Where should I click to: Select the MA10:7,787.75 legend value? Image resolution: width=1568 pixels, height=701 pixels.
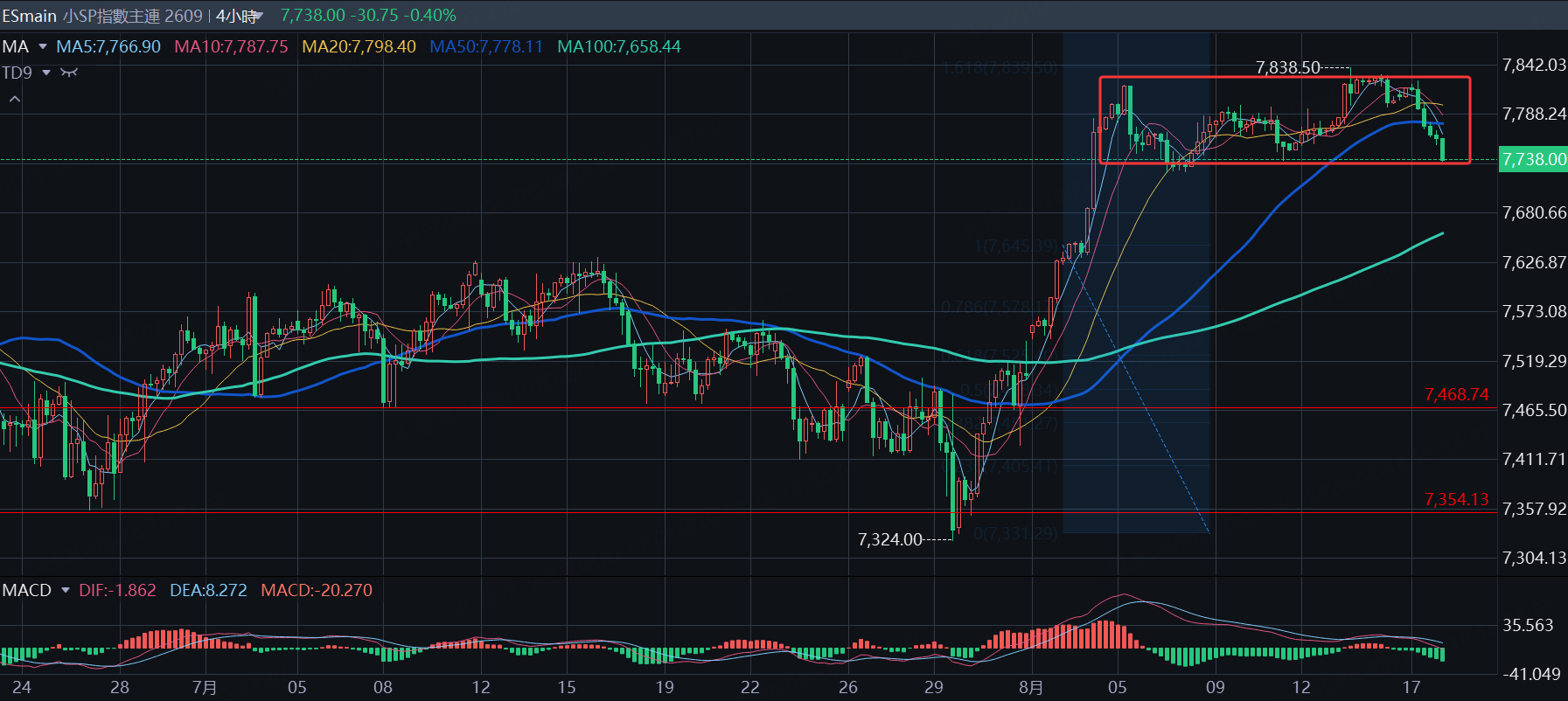(x=231, y=47)
